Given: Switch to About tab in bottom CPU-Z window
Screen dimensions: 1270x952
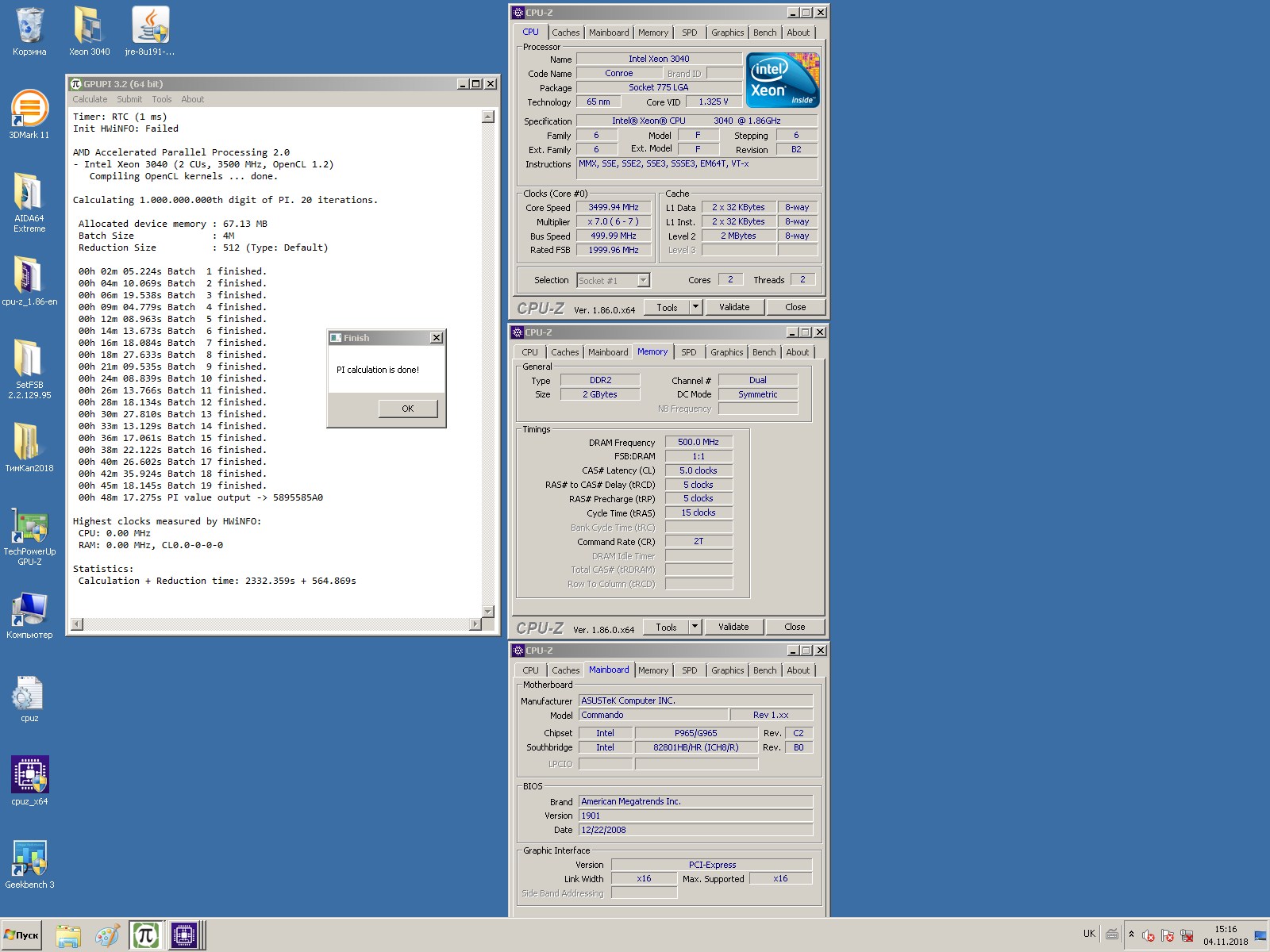Looking at the screenshot, I should pos(799,670).
